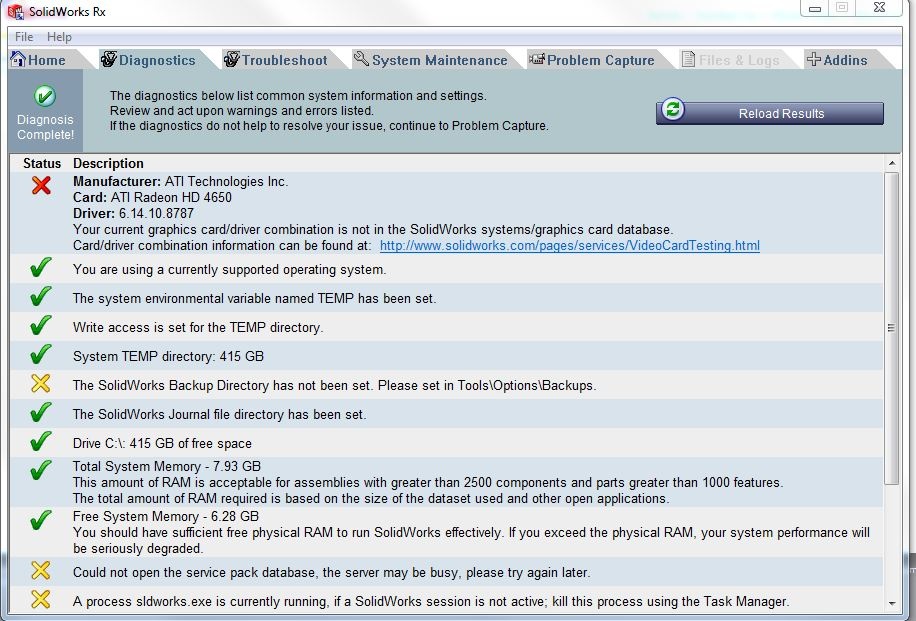Click the camera icon on Problem Capture tab

tap(537, 58)
